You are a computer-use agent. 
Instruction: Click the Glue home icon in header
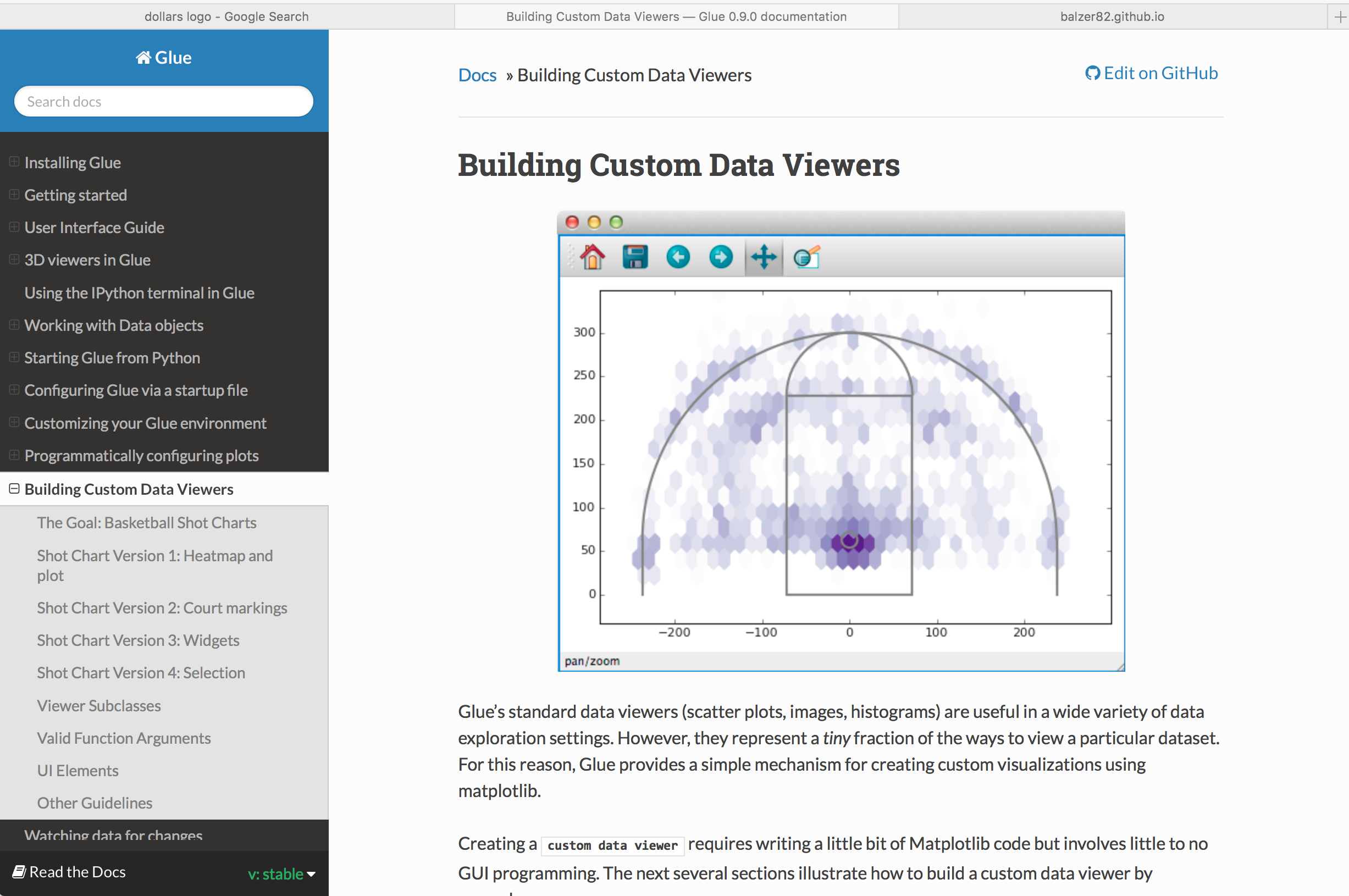tap(143, 58)
